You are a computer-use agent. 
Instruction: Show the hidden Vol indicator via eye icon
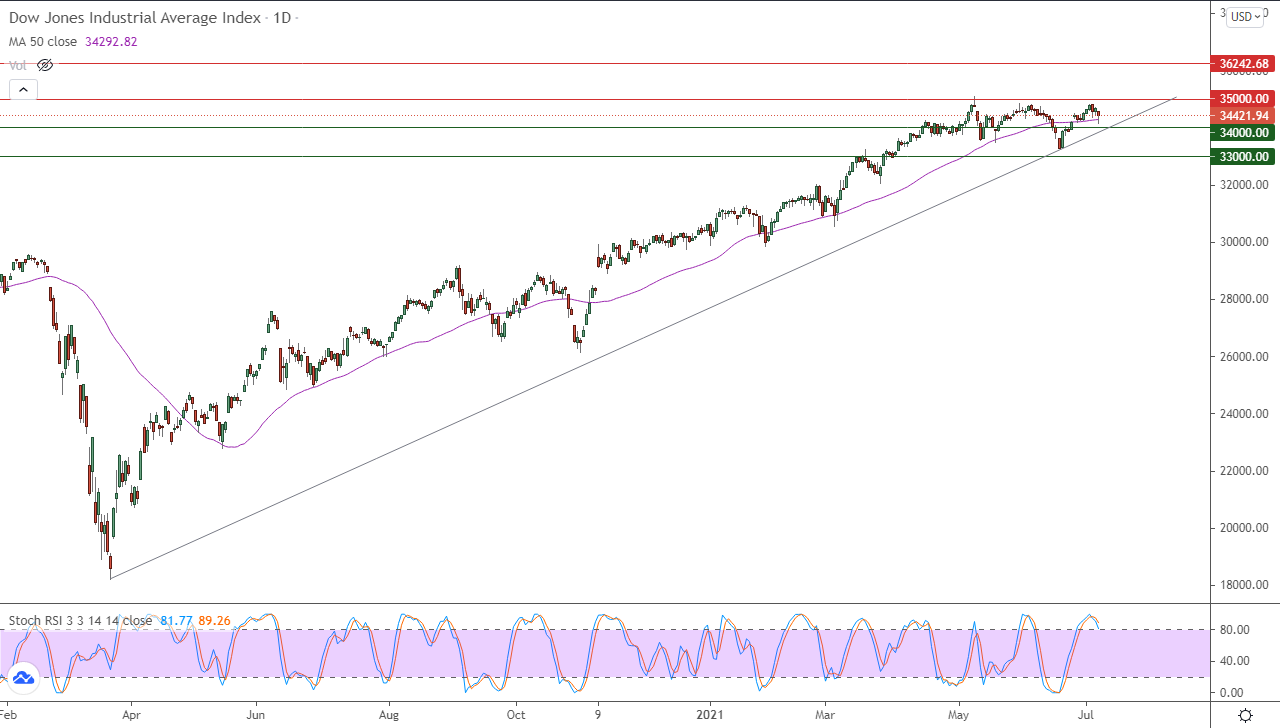point(44,65)
